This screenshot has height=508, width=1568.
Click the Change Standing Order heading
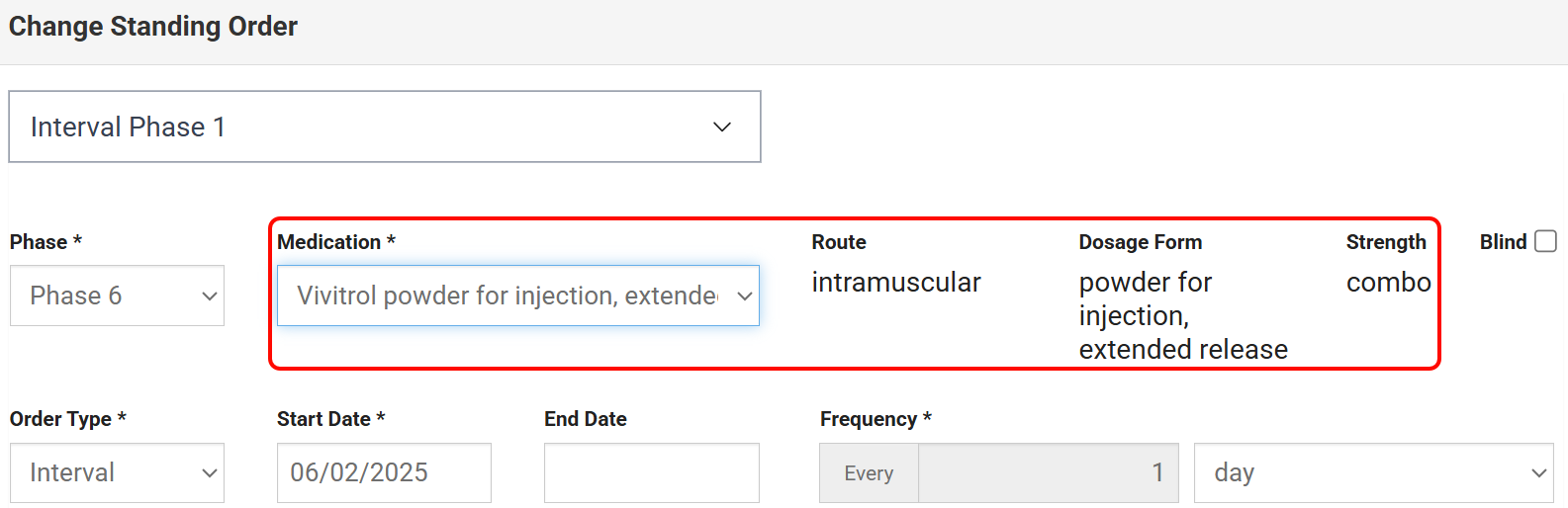click(153, 27)
